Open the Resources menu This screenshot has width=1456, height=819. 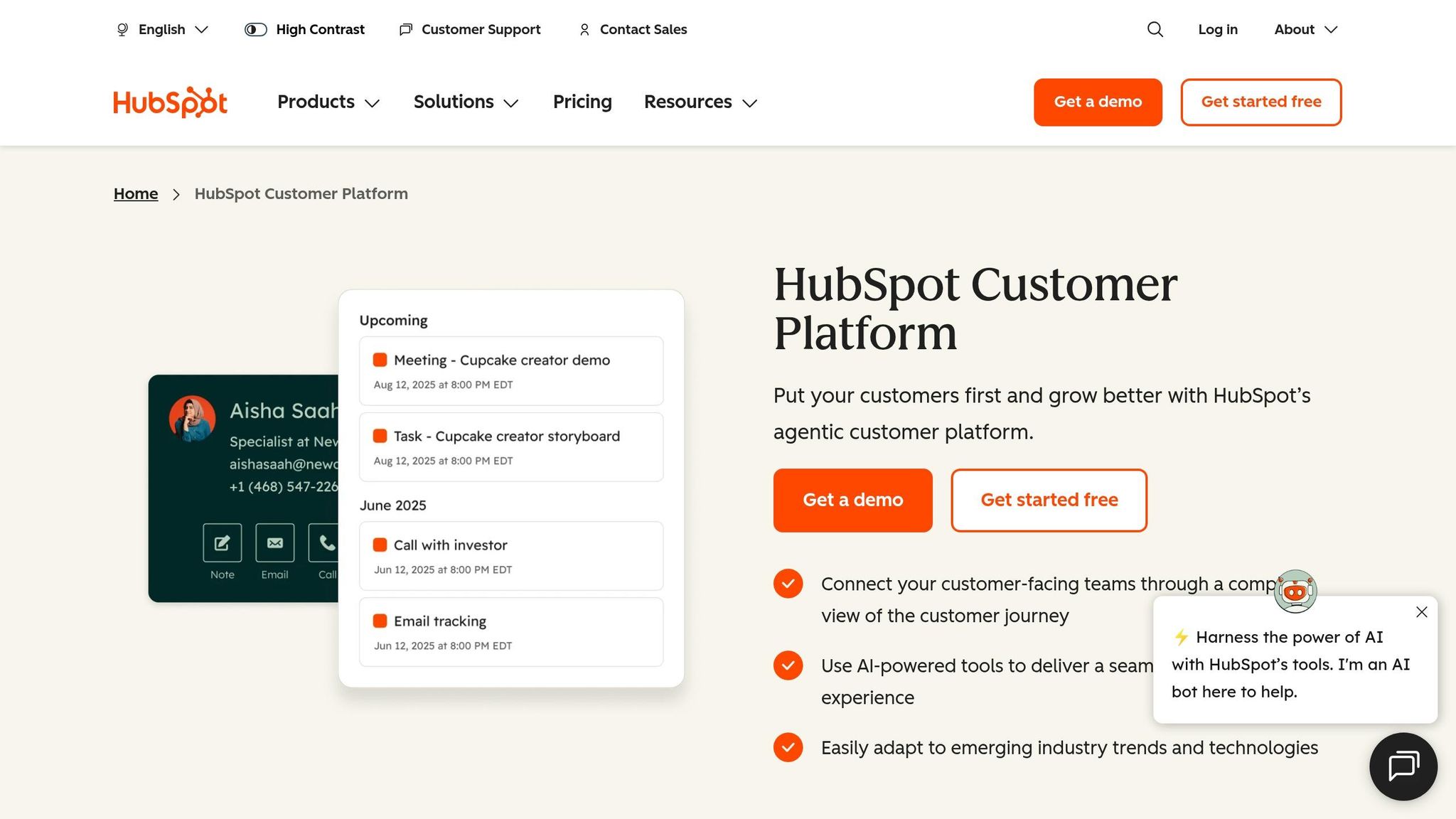point(701,102)
